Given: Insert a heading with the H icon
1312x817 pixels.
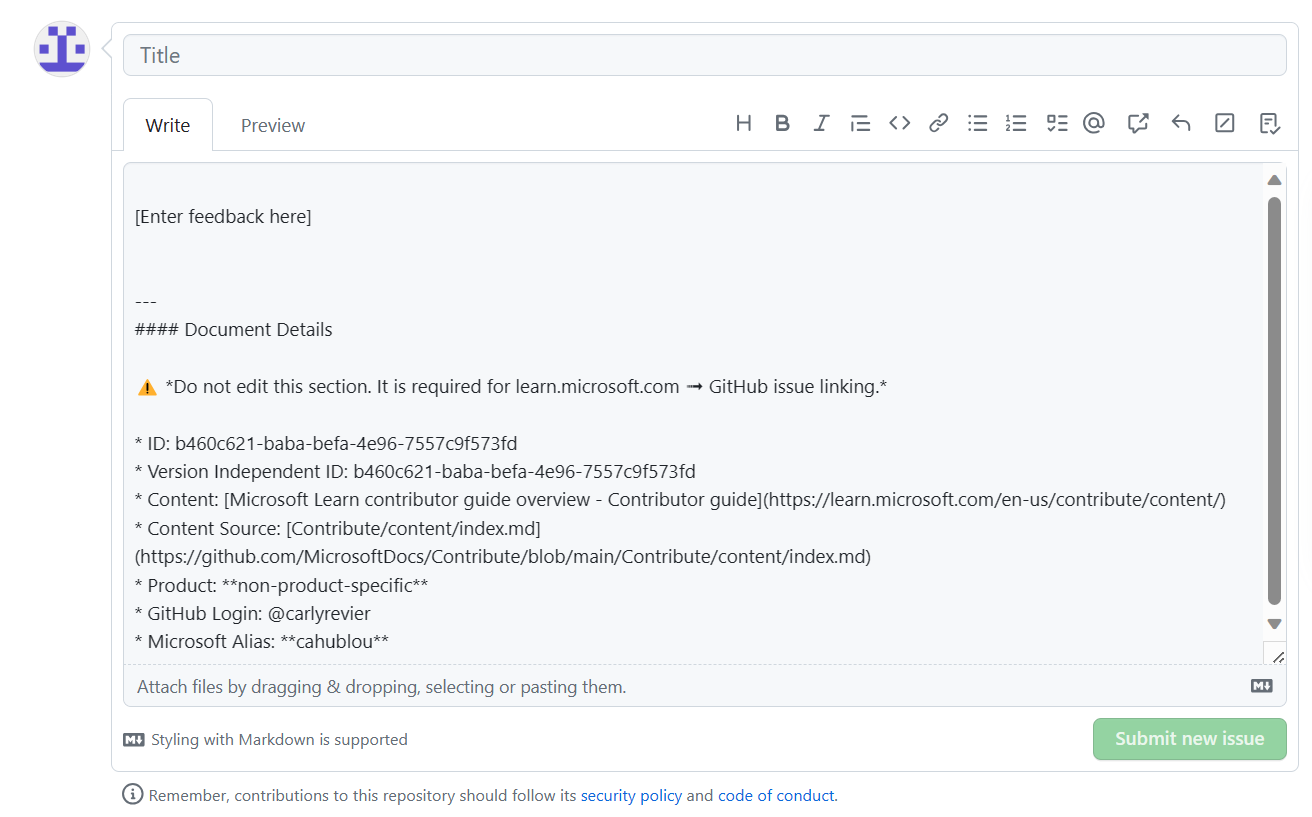Looking at the screenshot, I should click(x=743, y=122).
